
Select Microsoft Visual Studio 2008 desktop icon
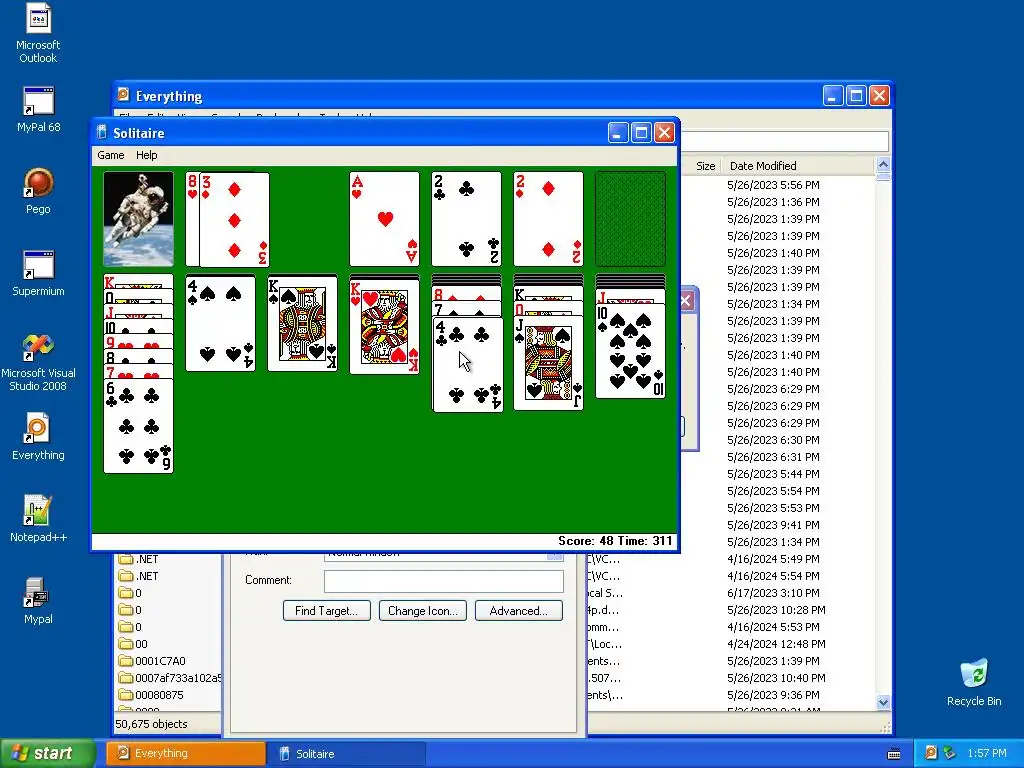click(x=38, y=362)
